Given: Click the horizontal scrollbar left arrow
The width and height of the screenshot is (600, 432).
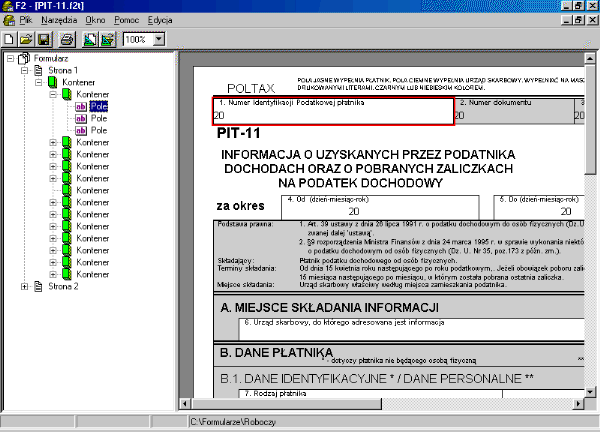Looking at the screenshot, I should point(185,403).
